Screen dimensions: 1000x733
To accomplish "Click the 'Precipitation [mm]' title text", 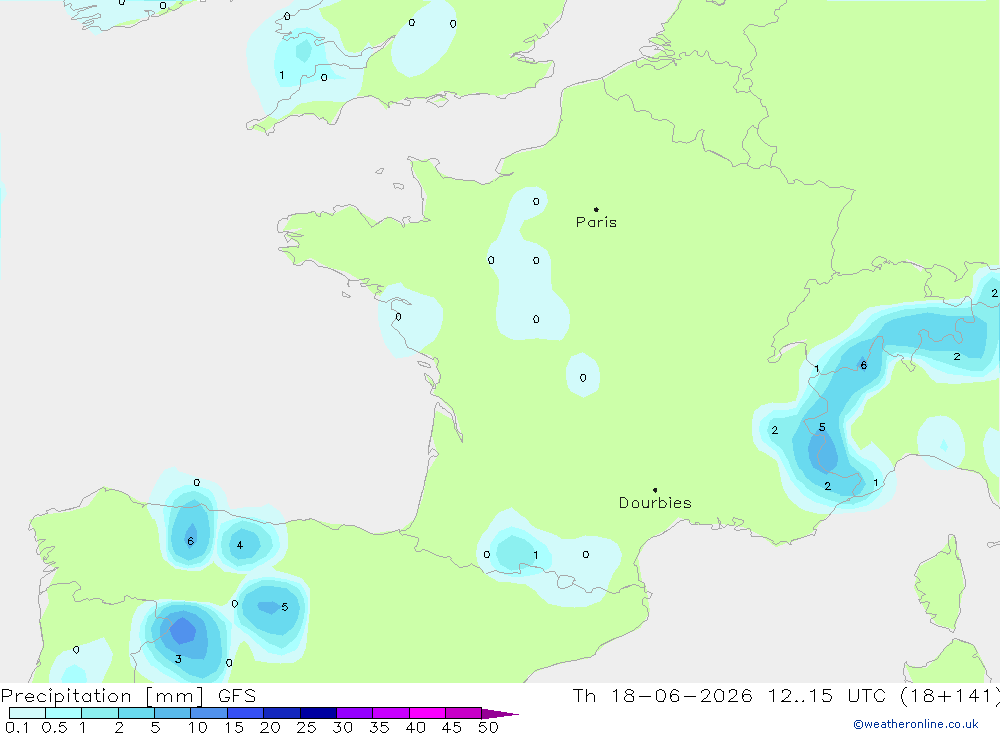I will pyautogui.click(x=102, y=696).
